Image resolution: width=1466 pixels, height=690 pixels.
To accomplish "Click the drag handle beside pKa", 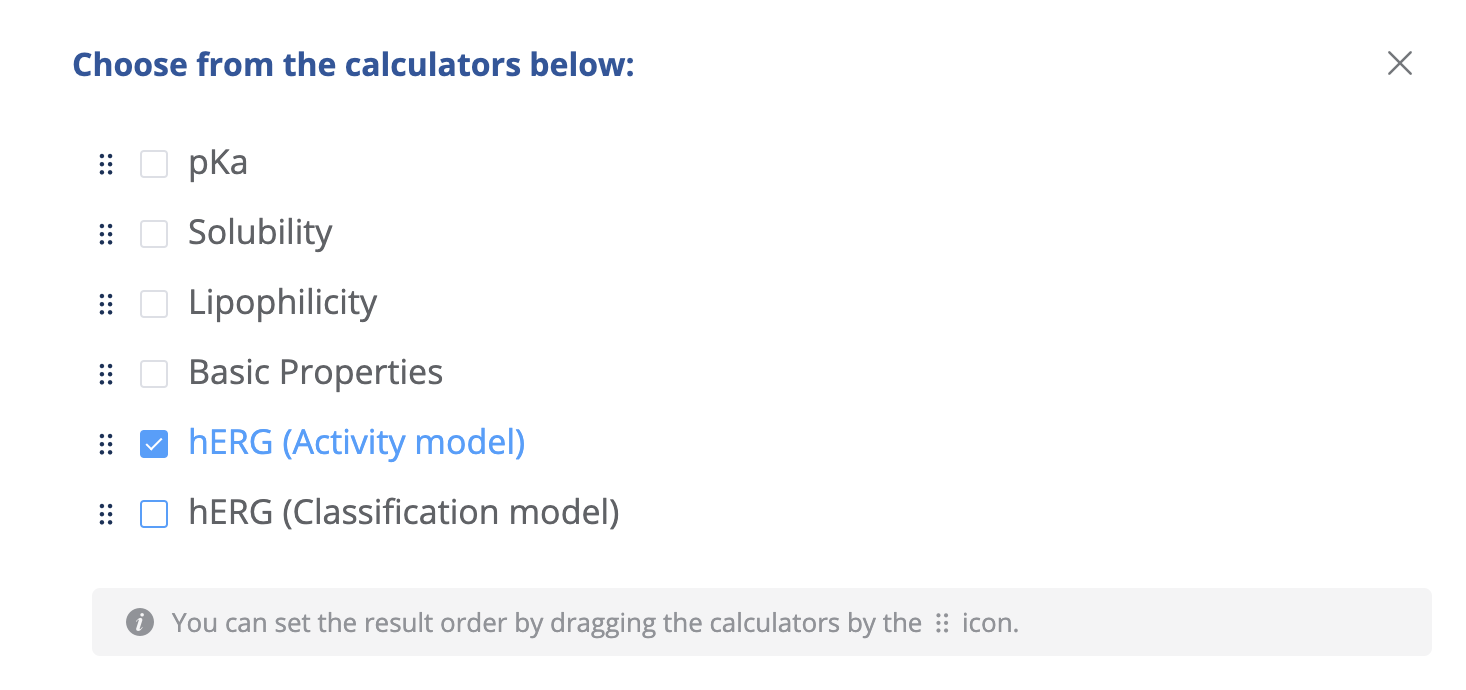I will pyautogui.click(x=106, y=164).
